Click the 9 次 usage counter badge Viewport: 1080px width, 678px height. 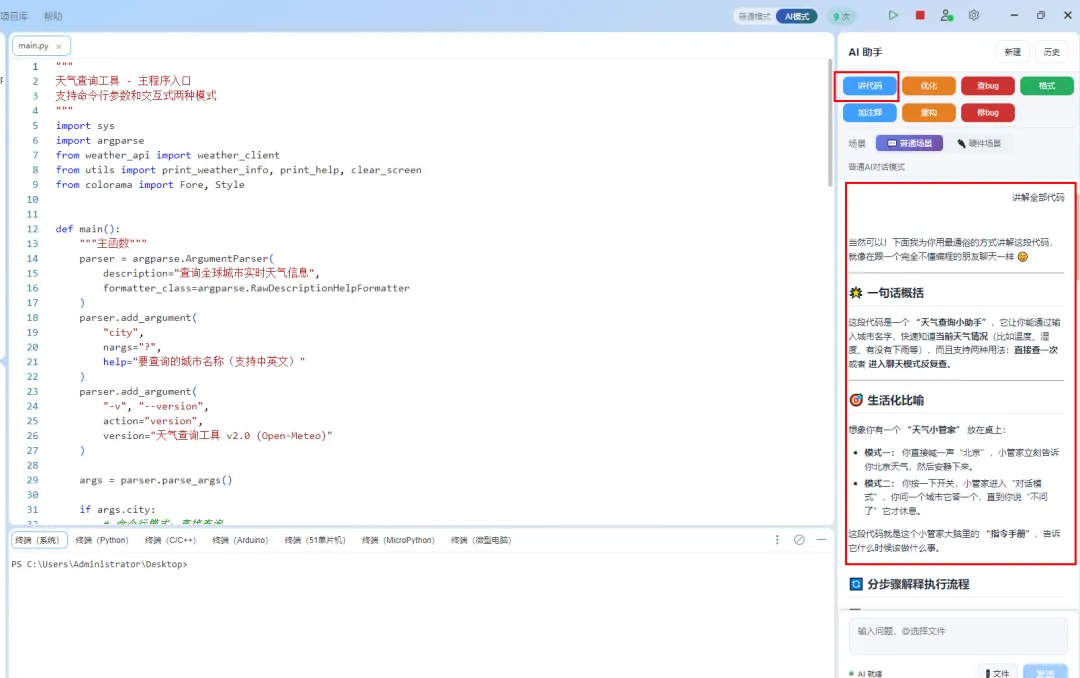click(x=841, y=16)
